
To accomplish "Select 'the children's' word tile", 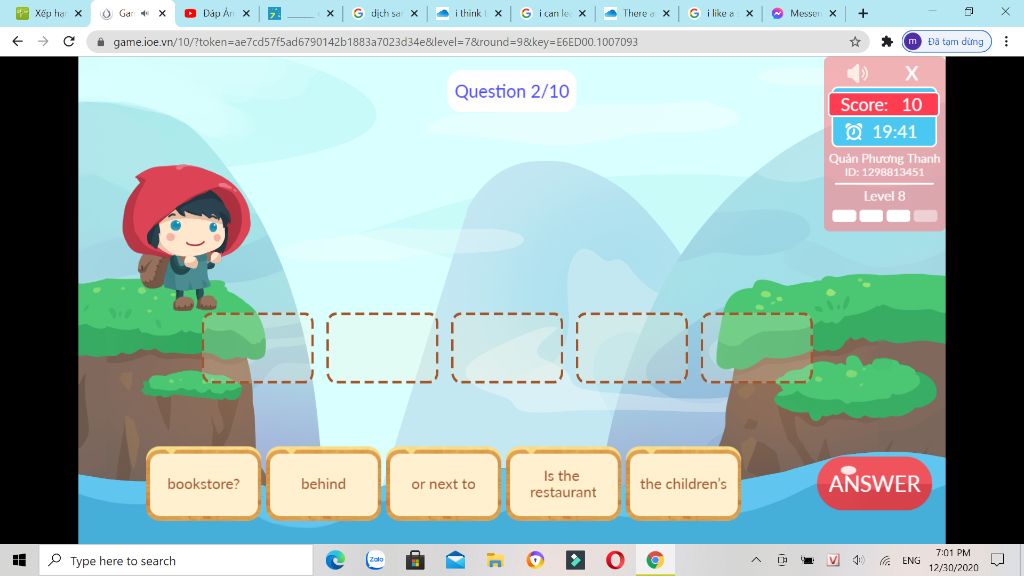I will 683,484.
